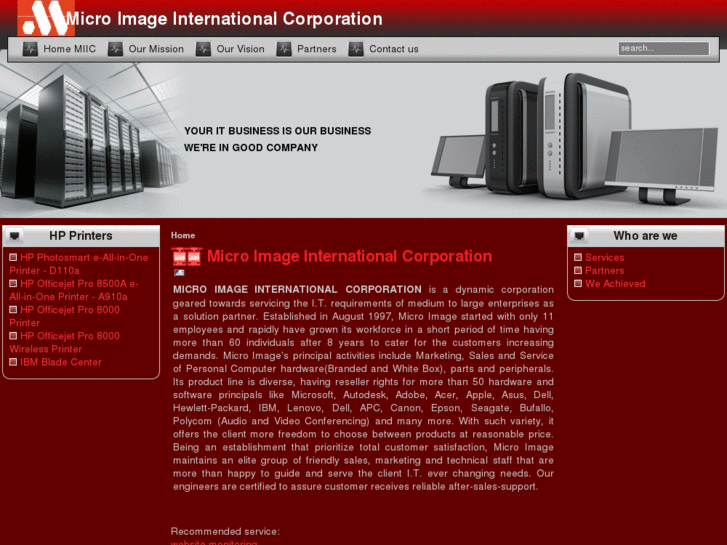Click the 'YOUR IT BUSINESS IS OUR BUSINESS' slogan
The width and height of the screenshot is (727, 545).
[x=277, y=131]
